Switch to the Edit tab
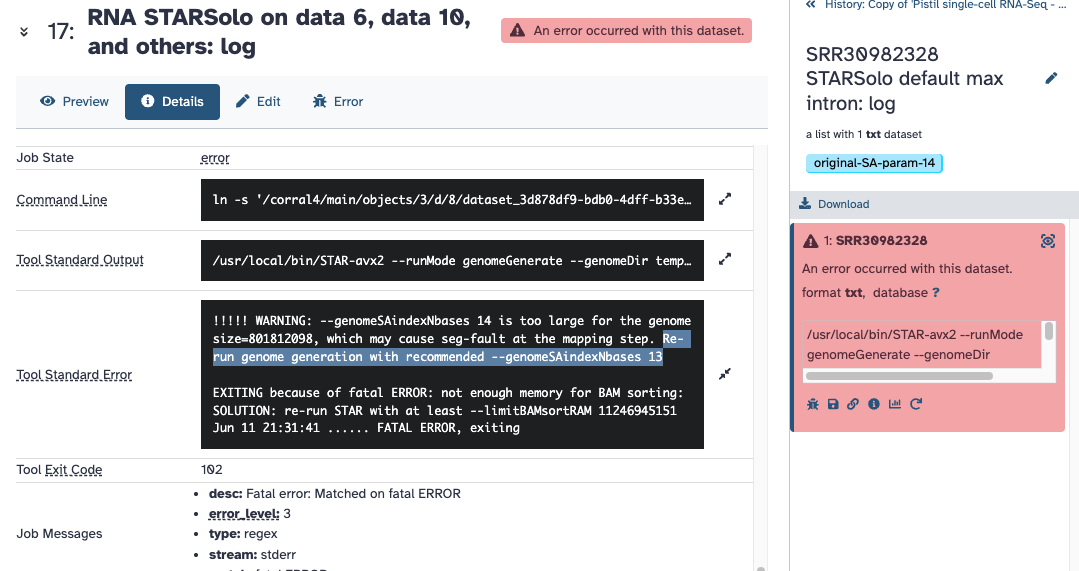1079x571 pixels. click(258, 102)
